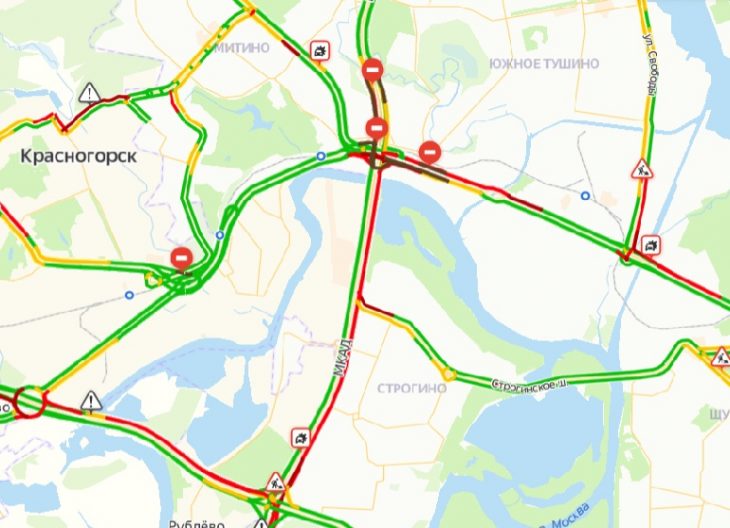Image resolution: width=730 pixels, height=528 pixels.
Task: Click the Строгино district label
Action: 412,388
